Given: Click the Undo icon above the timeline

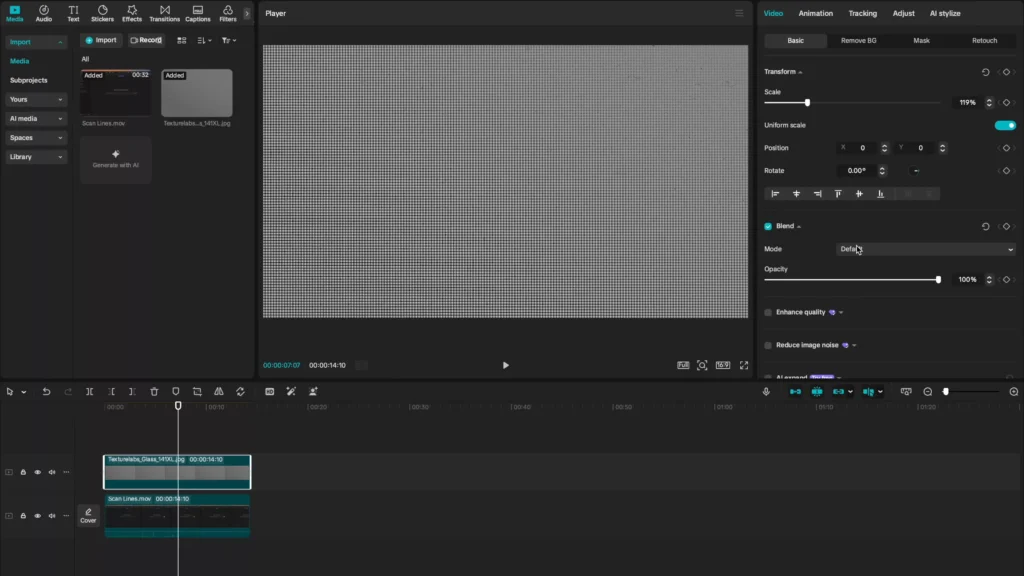Looking at the screenshot, I should point(45,392).
